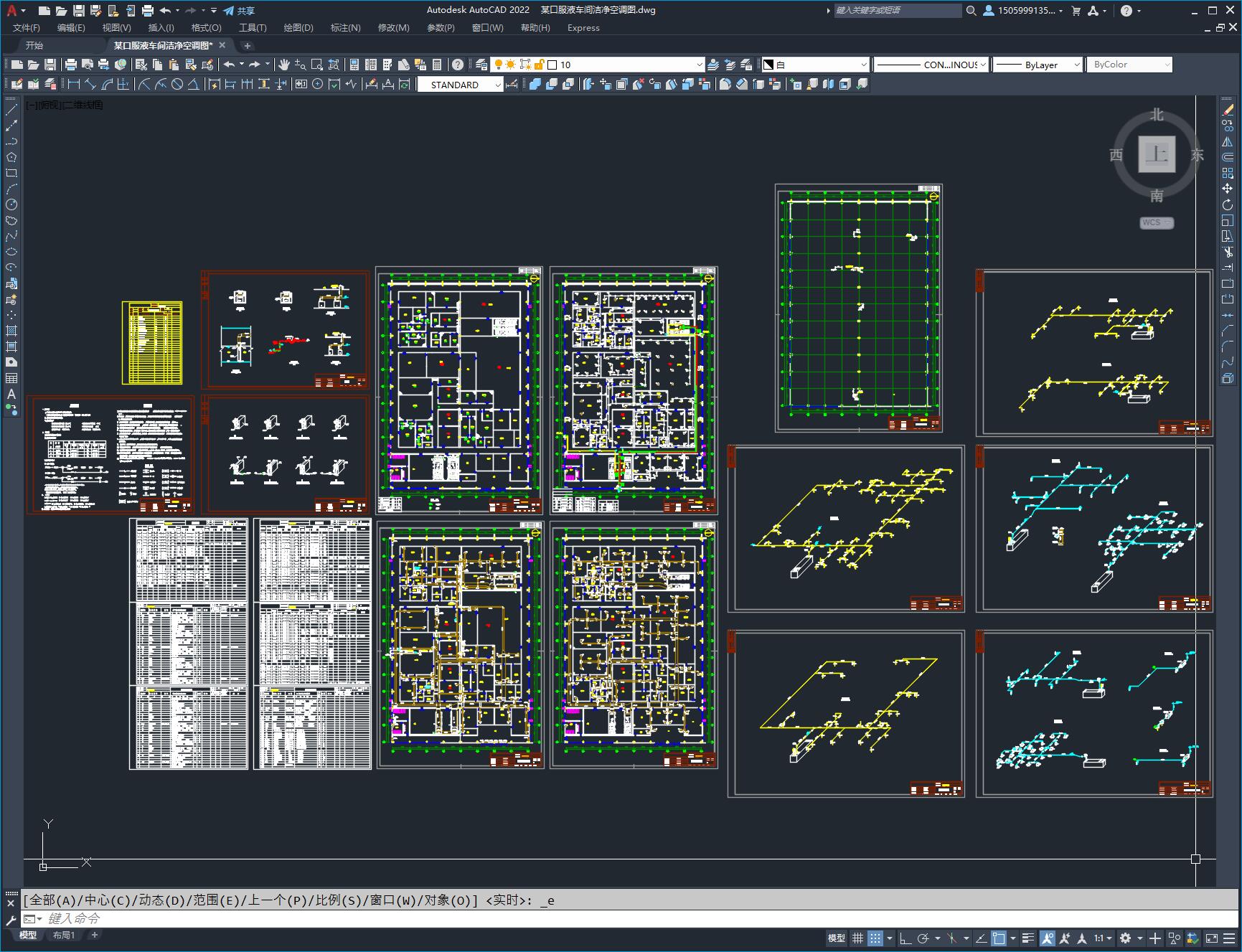Activate the Pan hand tool

point(284,65)
